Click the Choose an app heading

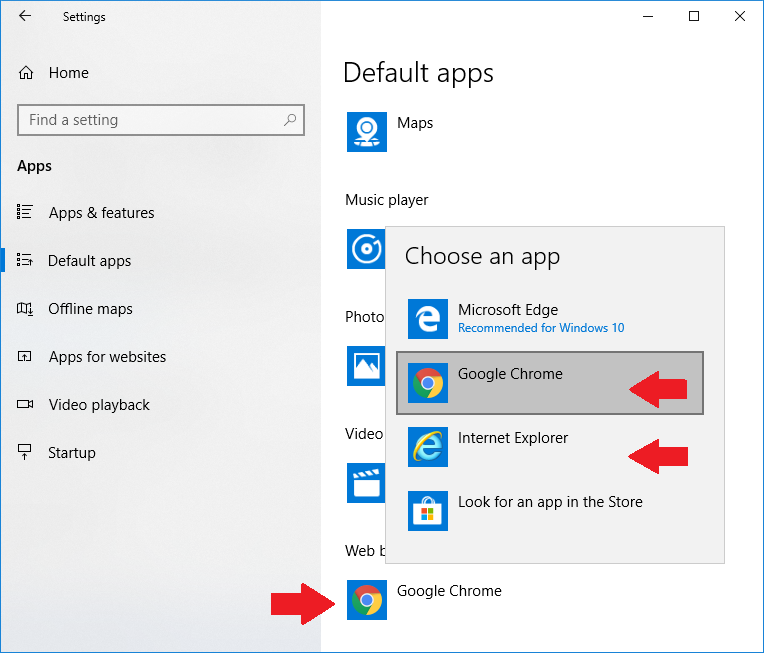point(482,256)
